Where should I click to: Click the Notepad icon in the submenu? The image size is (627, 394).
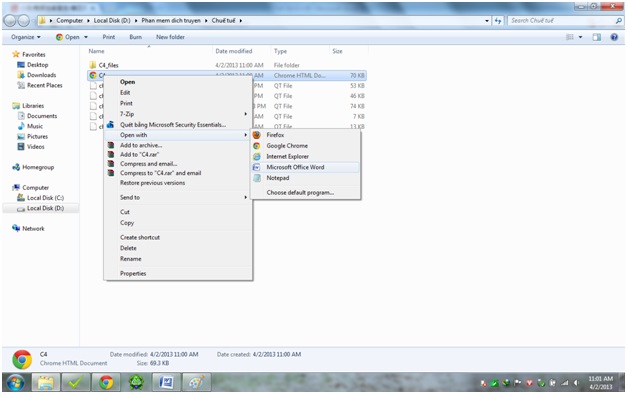(x=257, y=178)
